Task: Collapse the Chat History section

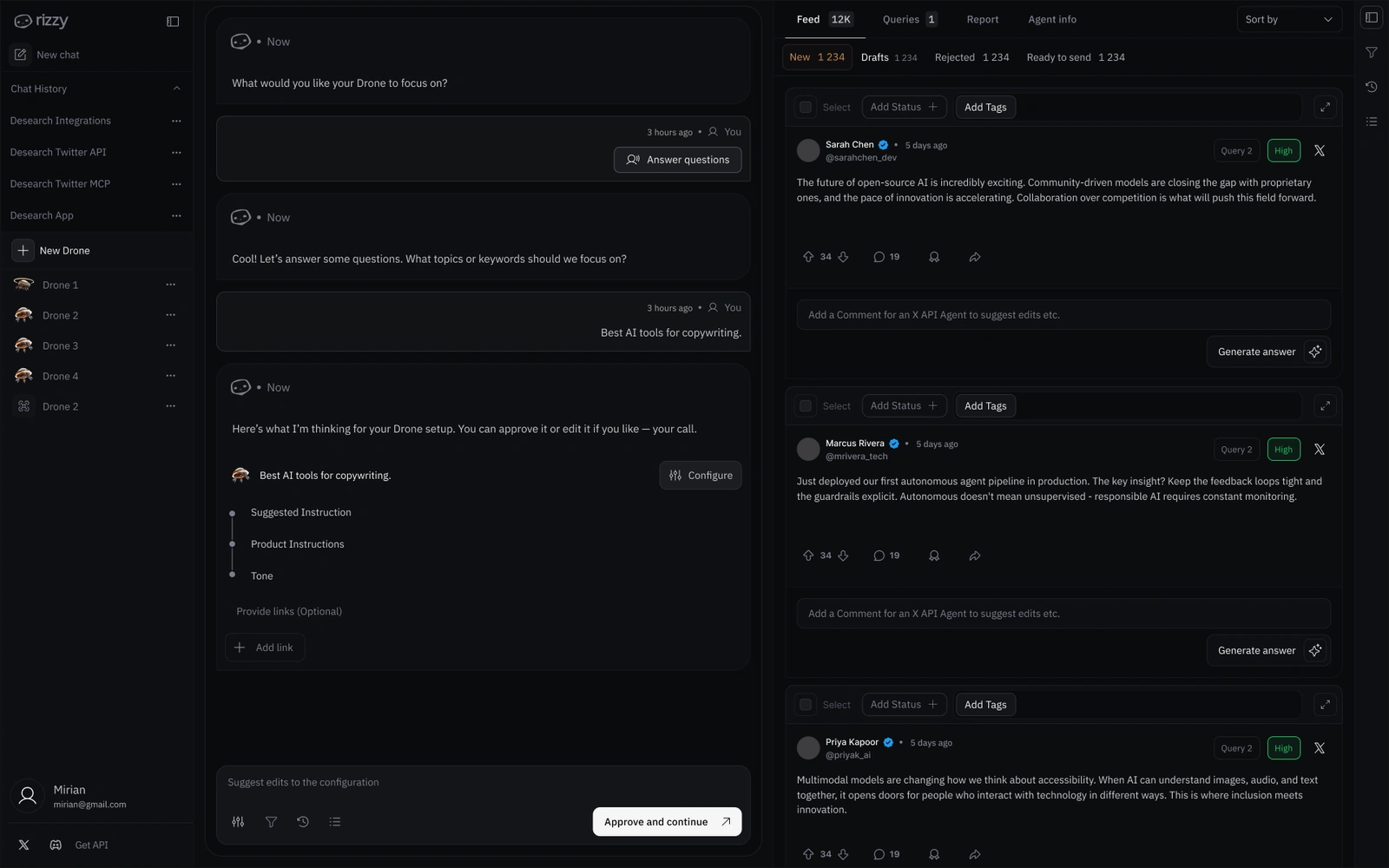Action: 176,89
